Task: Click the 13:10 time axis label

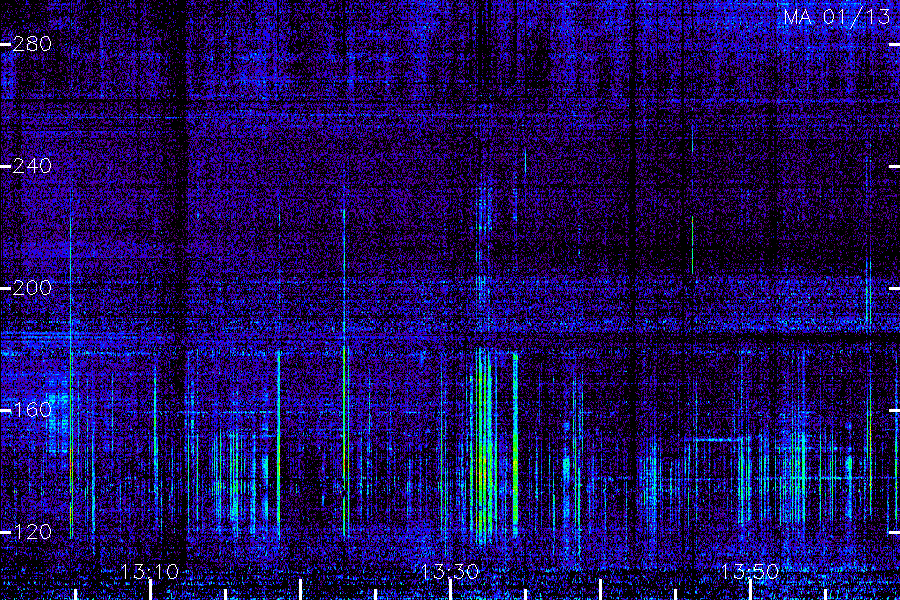Action: (150, 572)
